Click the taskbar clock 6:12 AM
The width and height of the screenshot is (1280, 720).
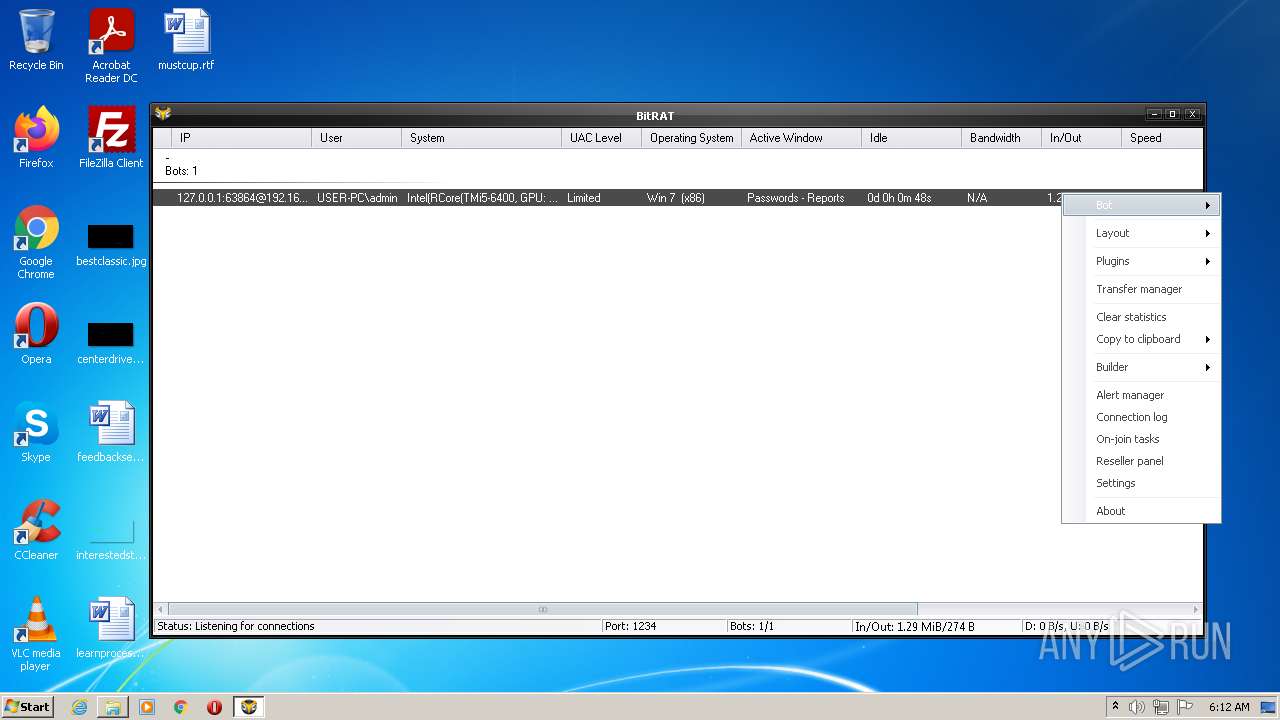[x=1229, y=707]
